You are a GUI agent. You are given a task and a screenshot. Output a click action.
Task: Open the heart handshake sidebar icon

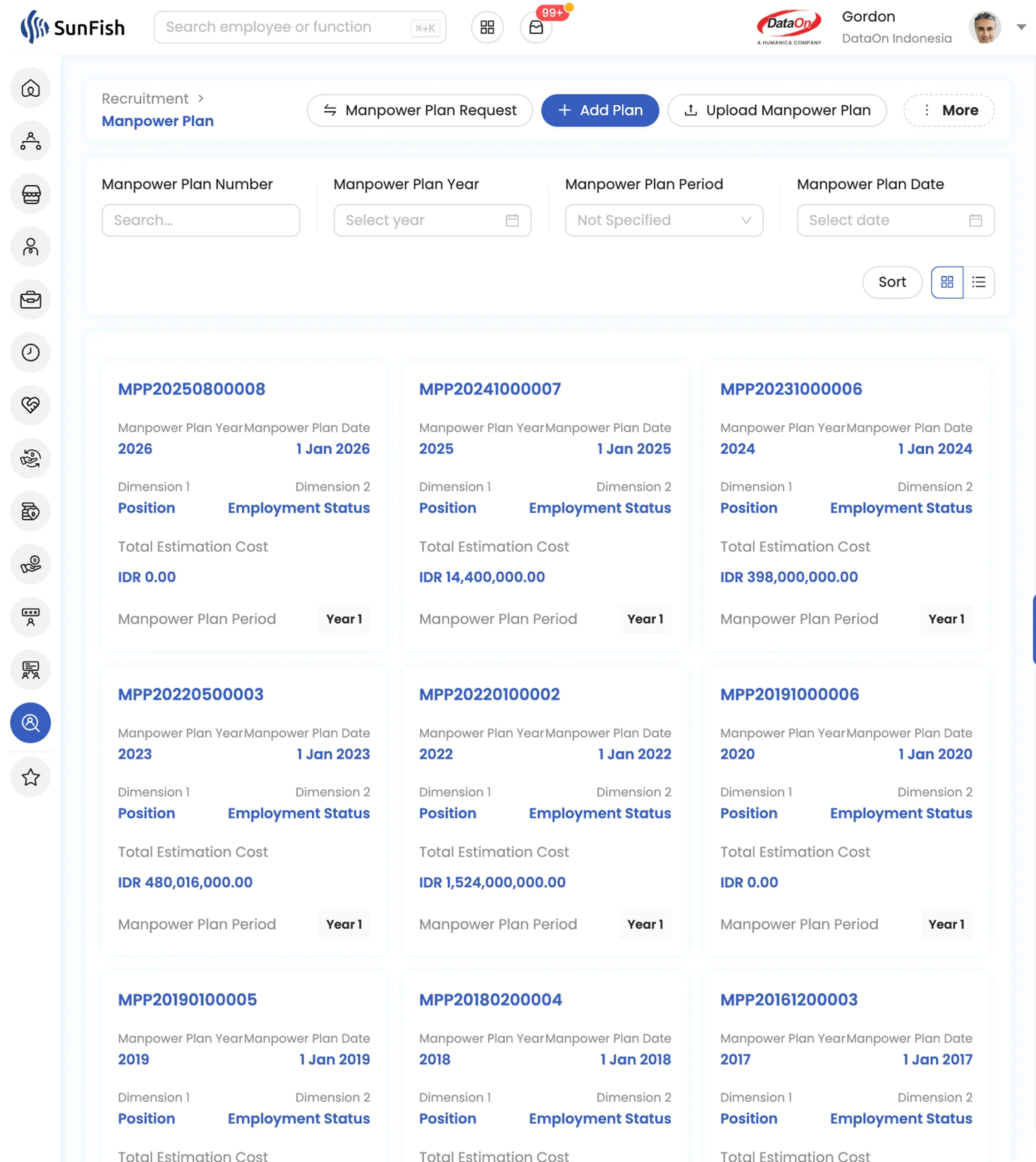31,405
